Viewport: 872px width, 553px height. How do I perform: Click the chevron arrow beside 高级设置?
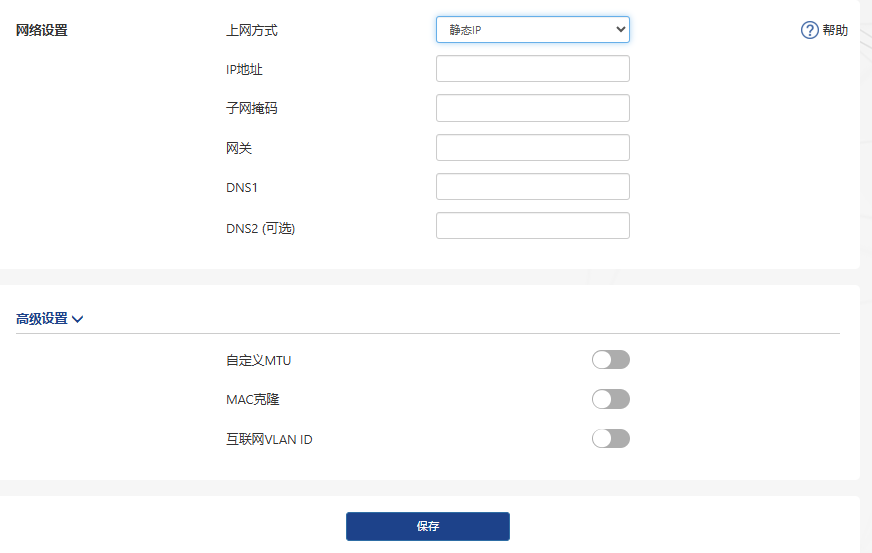(x=78, y=319)
